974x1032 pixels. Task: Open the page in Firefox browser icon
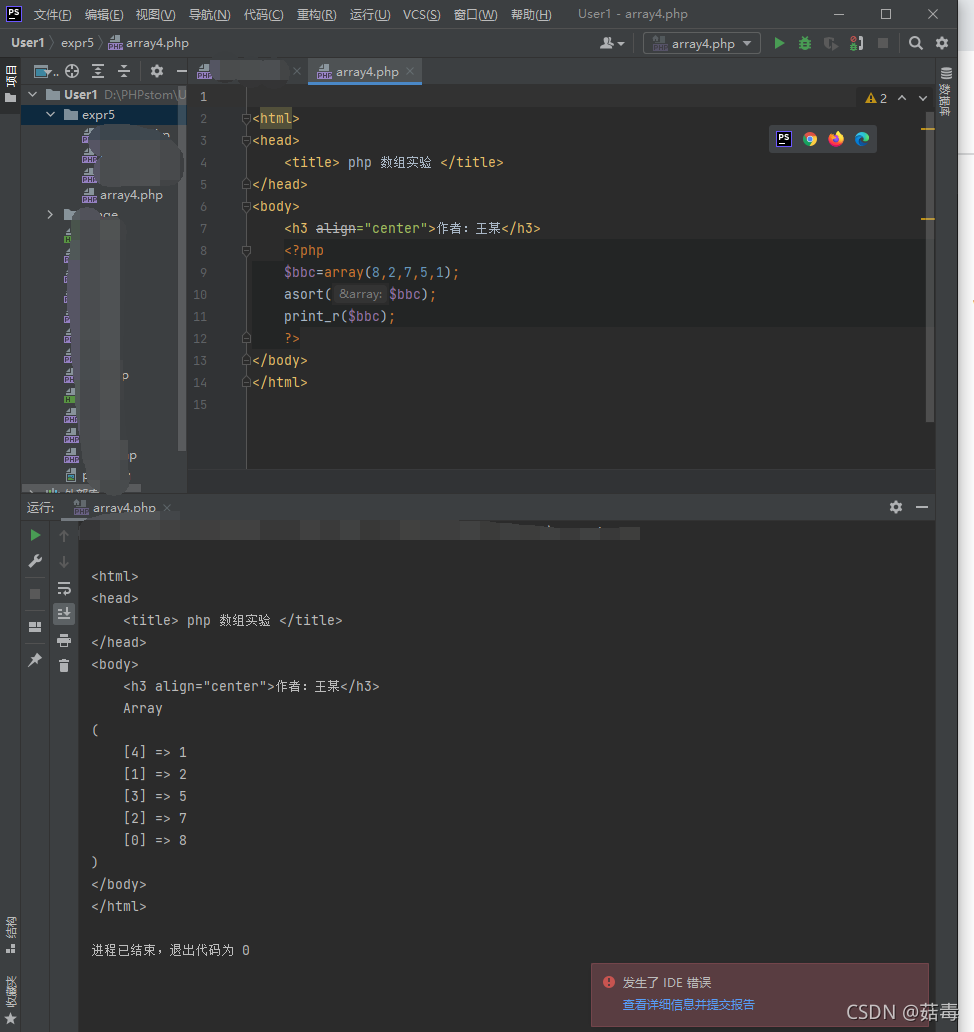coord(836,139)
